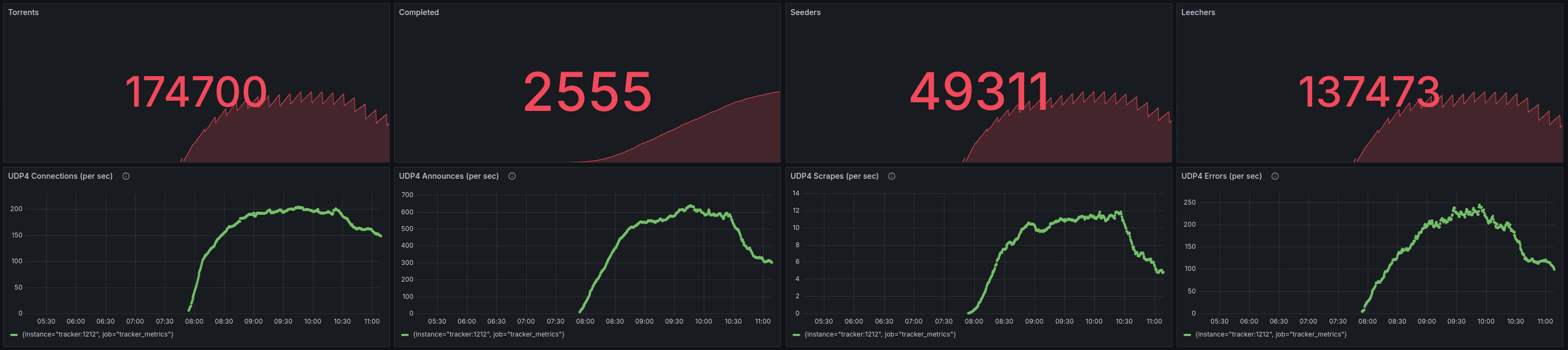Image resolution: width=1568 pixels, height=350 pixels.
Task: Click green legend color swatch in UDP4 Errors panel
Action: [x=1187, y=335]
